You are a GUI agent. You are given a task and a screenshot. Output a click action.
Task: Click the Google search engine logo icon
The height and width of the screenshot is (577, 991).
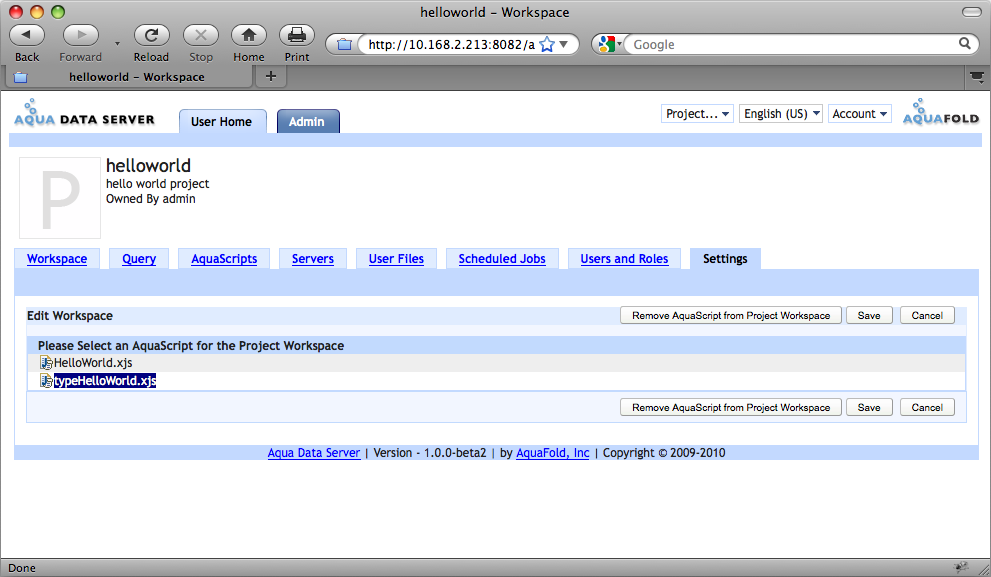click(606, 44)
